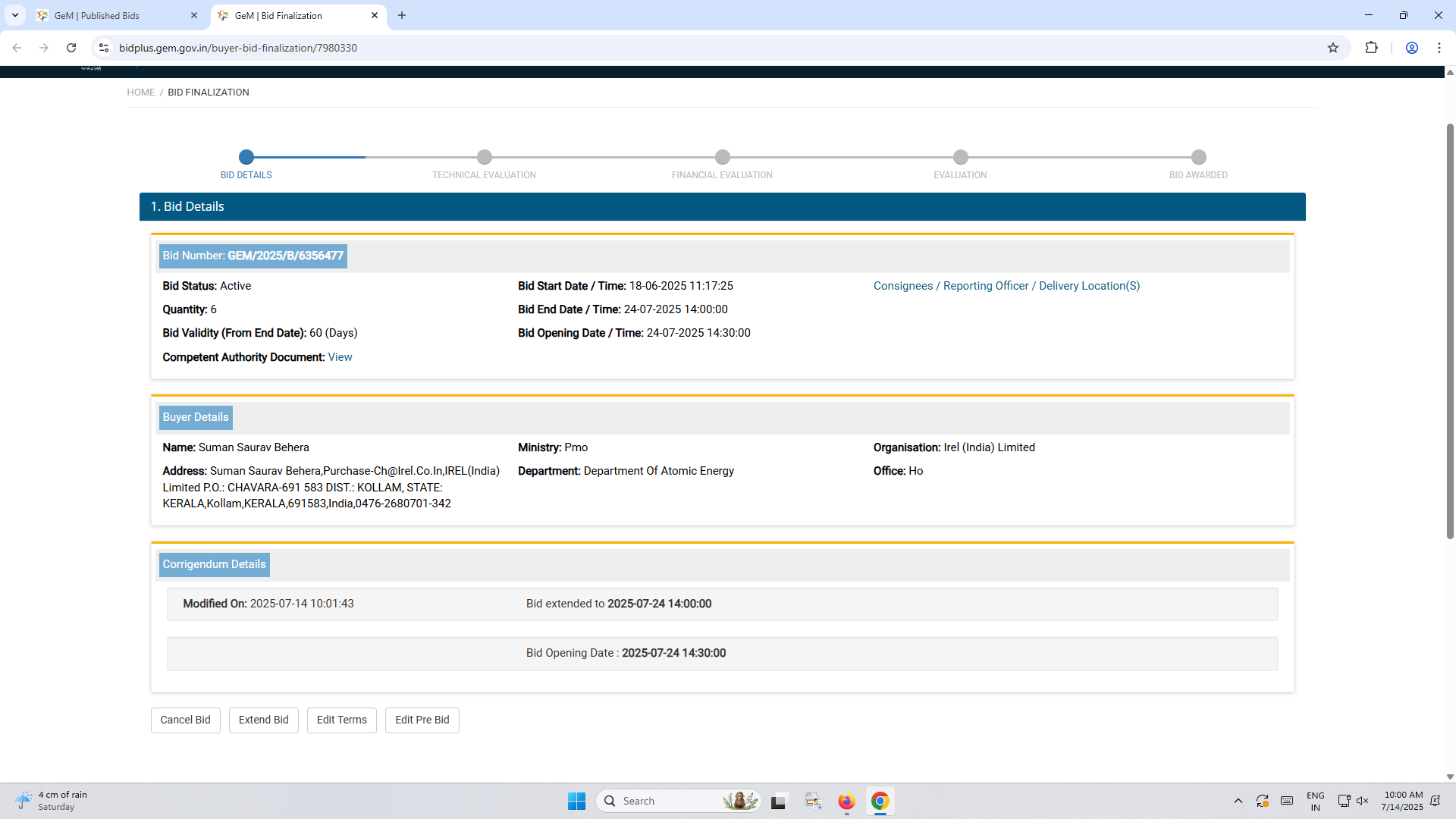Screen dimensions: 1456x819
Task: Bookmark this page with the star icon
Action: 1333,48
